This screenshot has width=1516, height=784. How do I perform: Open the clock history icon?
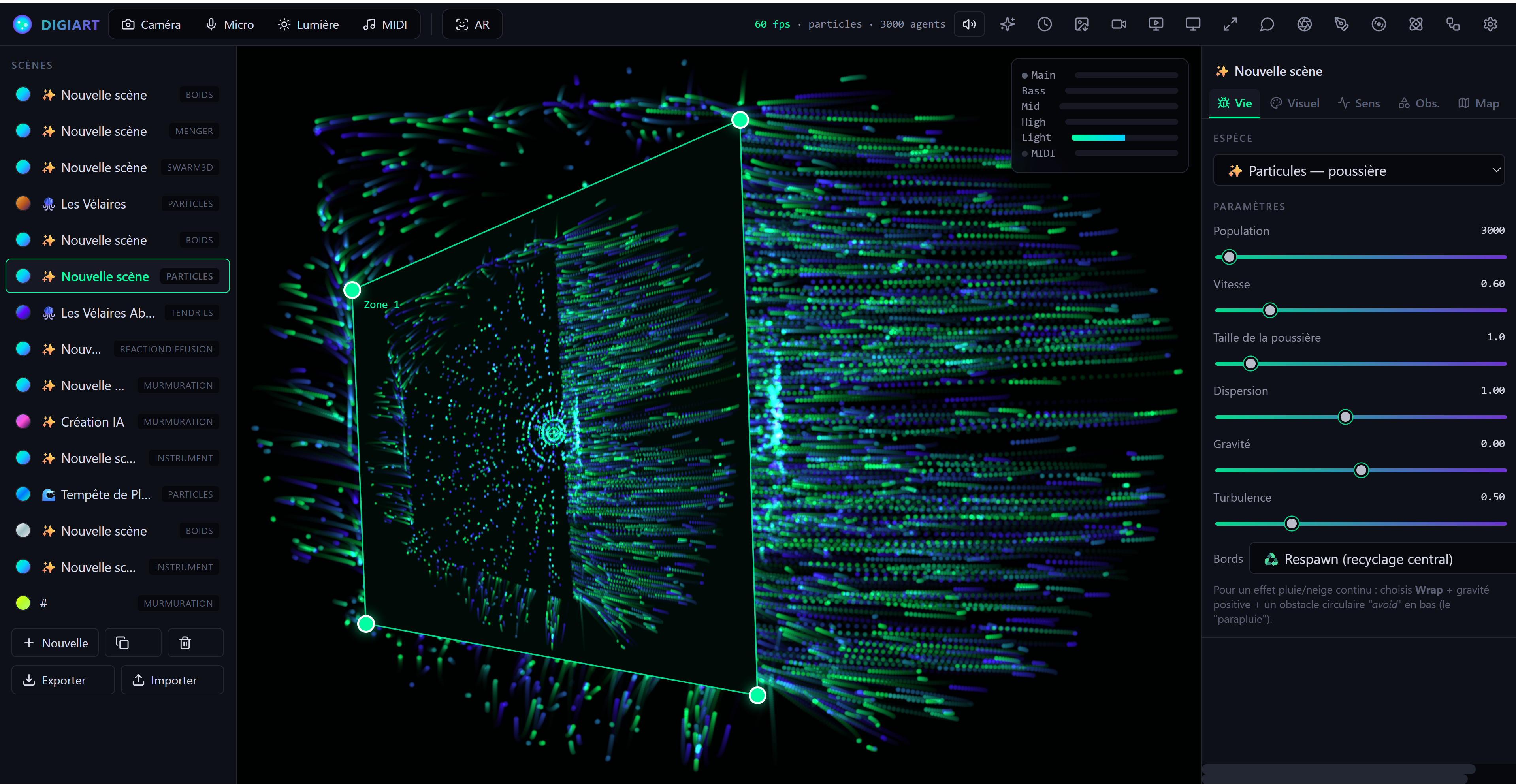(1044, 24)
